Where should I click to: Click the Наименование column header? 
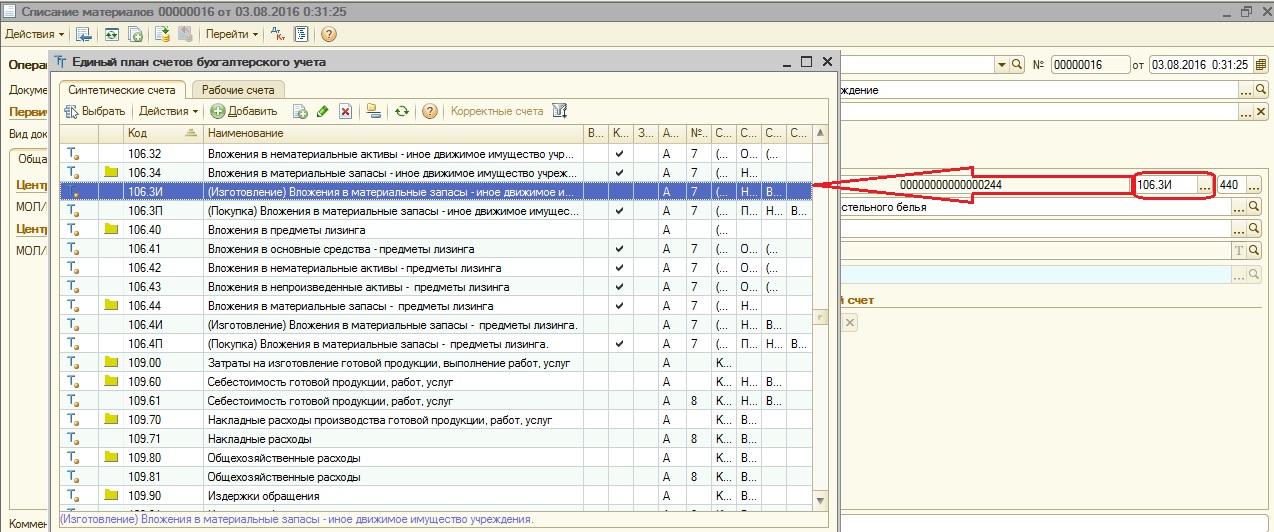393,133
